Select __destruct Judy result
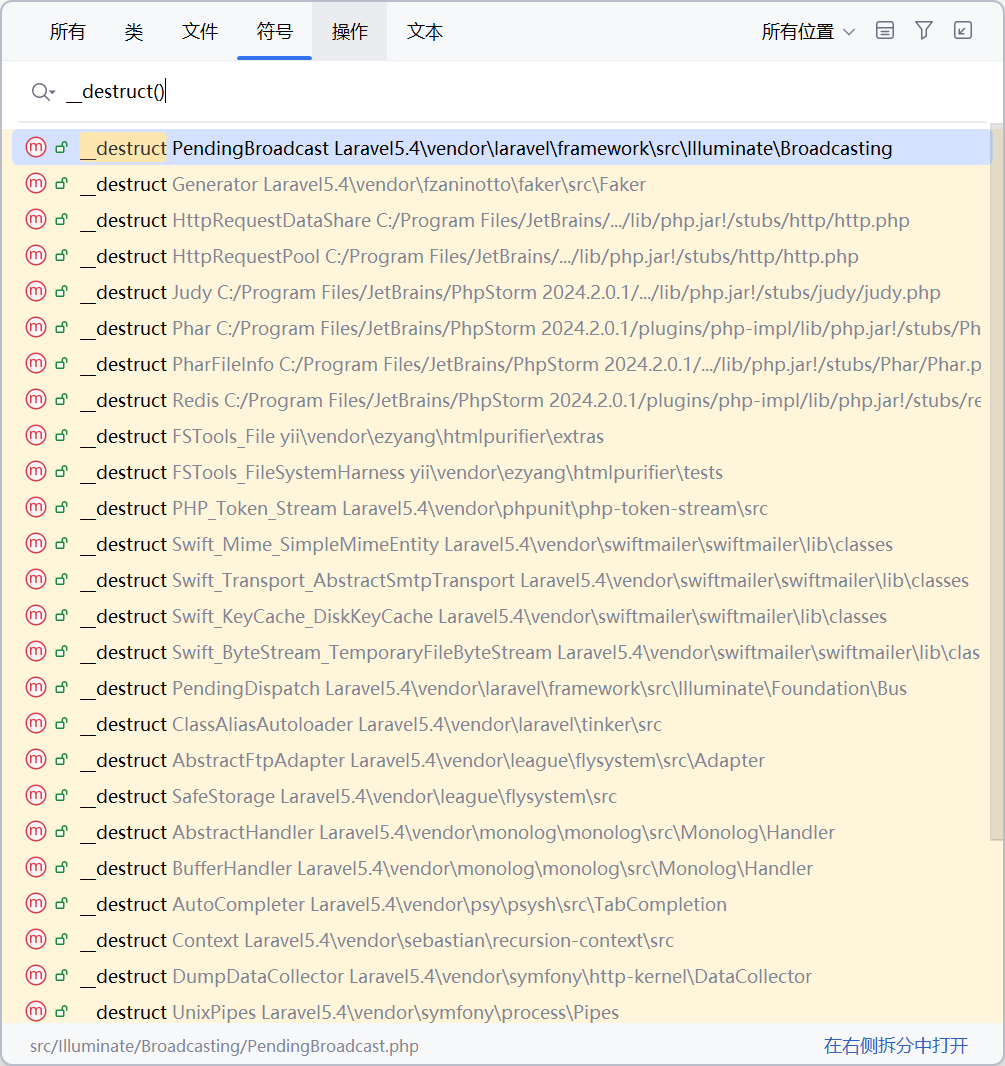The width and height of the screenshot is (1005, 1066). [x=502, y=292]
